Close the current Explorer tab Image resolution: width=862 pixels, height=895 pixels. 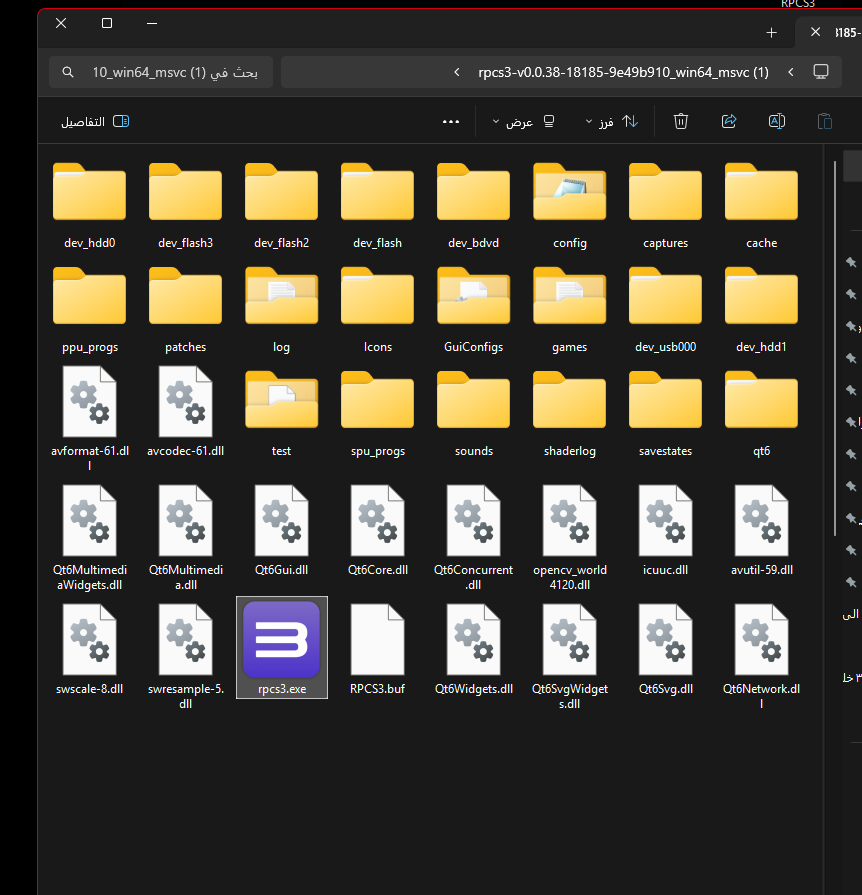pyautogui.click(x=816, y=32)
